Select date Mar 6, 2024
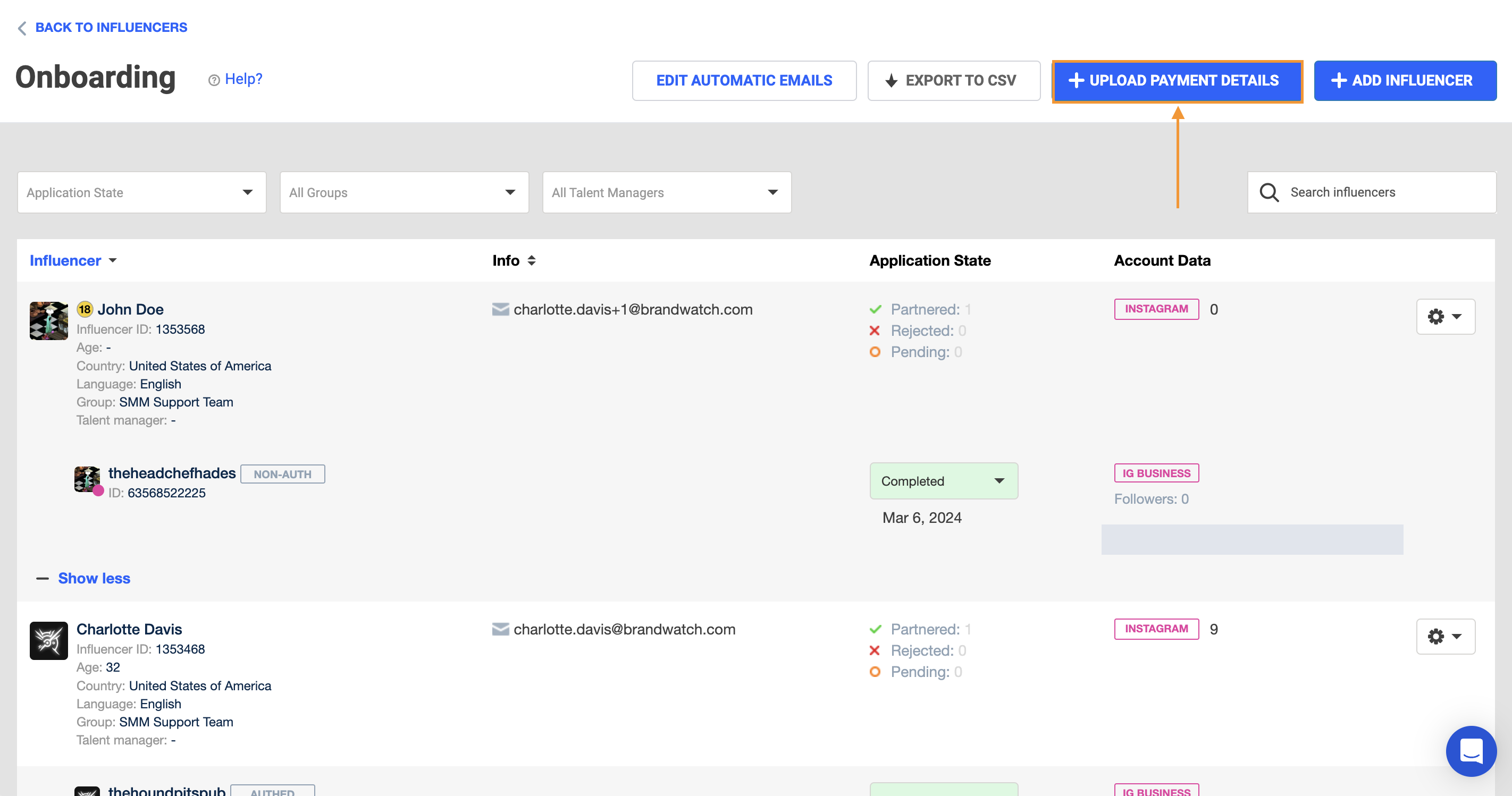Viewport: 1512px width, 796px height. click(921, 518)
